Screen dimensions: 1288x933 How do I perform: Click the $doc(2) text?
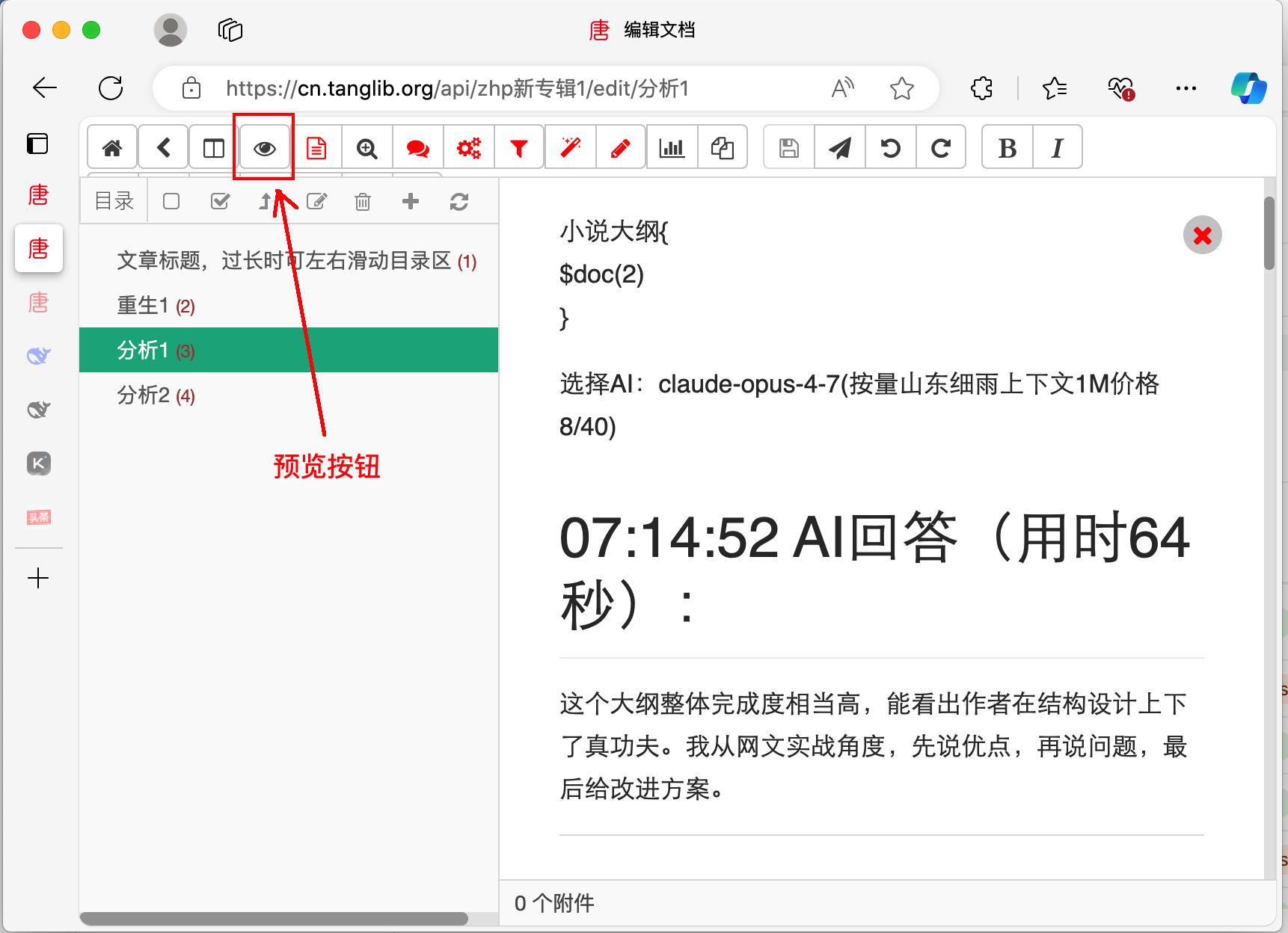point(601,274)
